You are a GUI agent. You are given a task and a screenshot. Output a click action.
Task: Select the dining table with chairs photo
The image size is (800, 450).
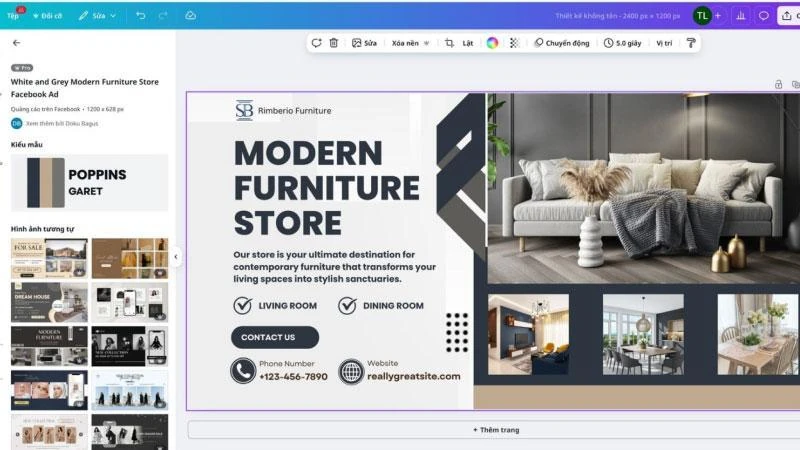(x=643, y=334)
